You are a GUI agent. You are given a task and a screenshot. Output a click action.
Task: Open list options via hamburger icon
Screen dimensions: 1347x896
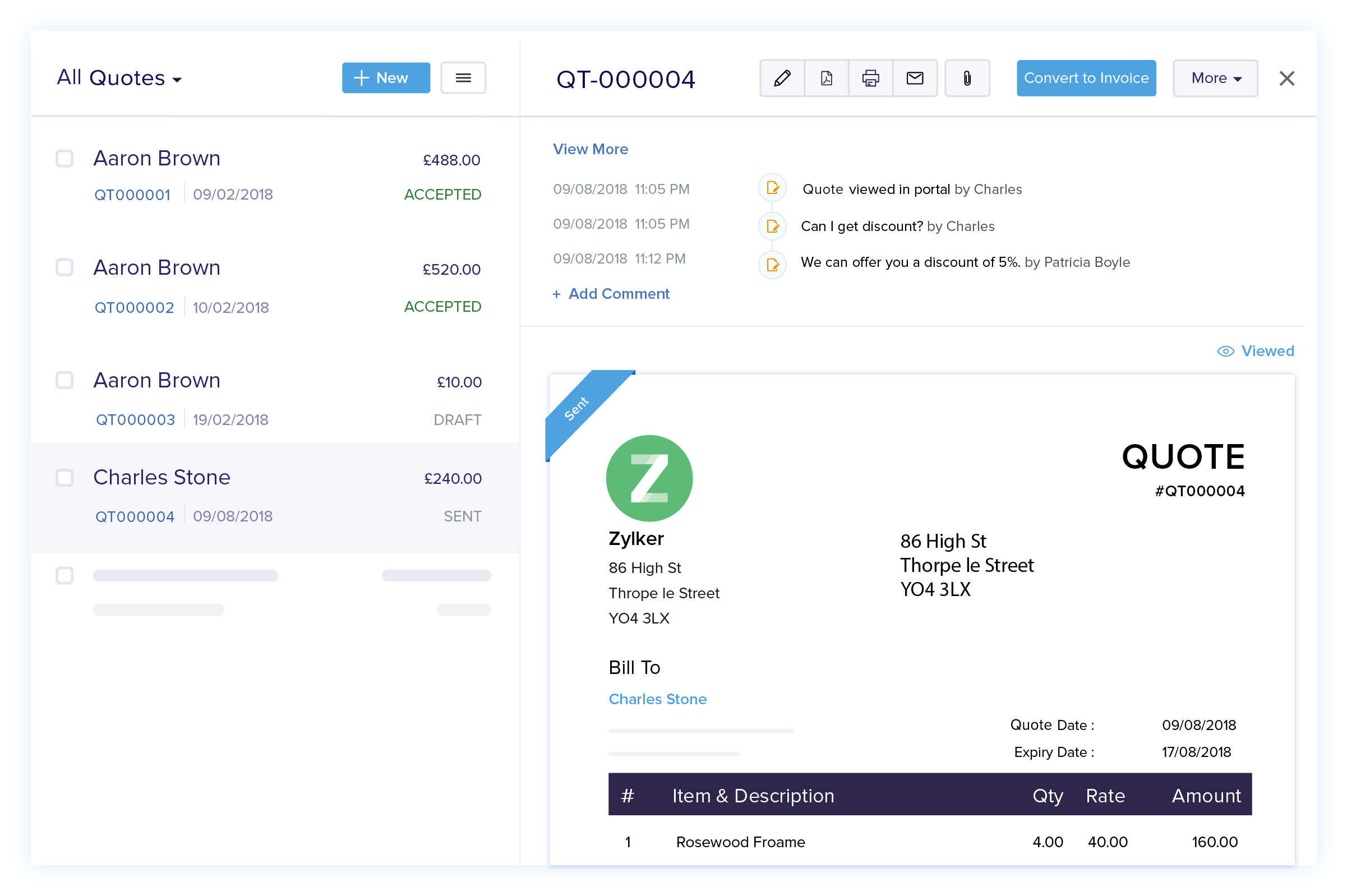coord(463,78)
